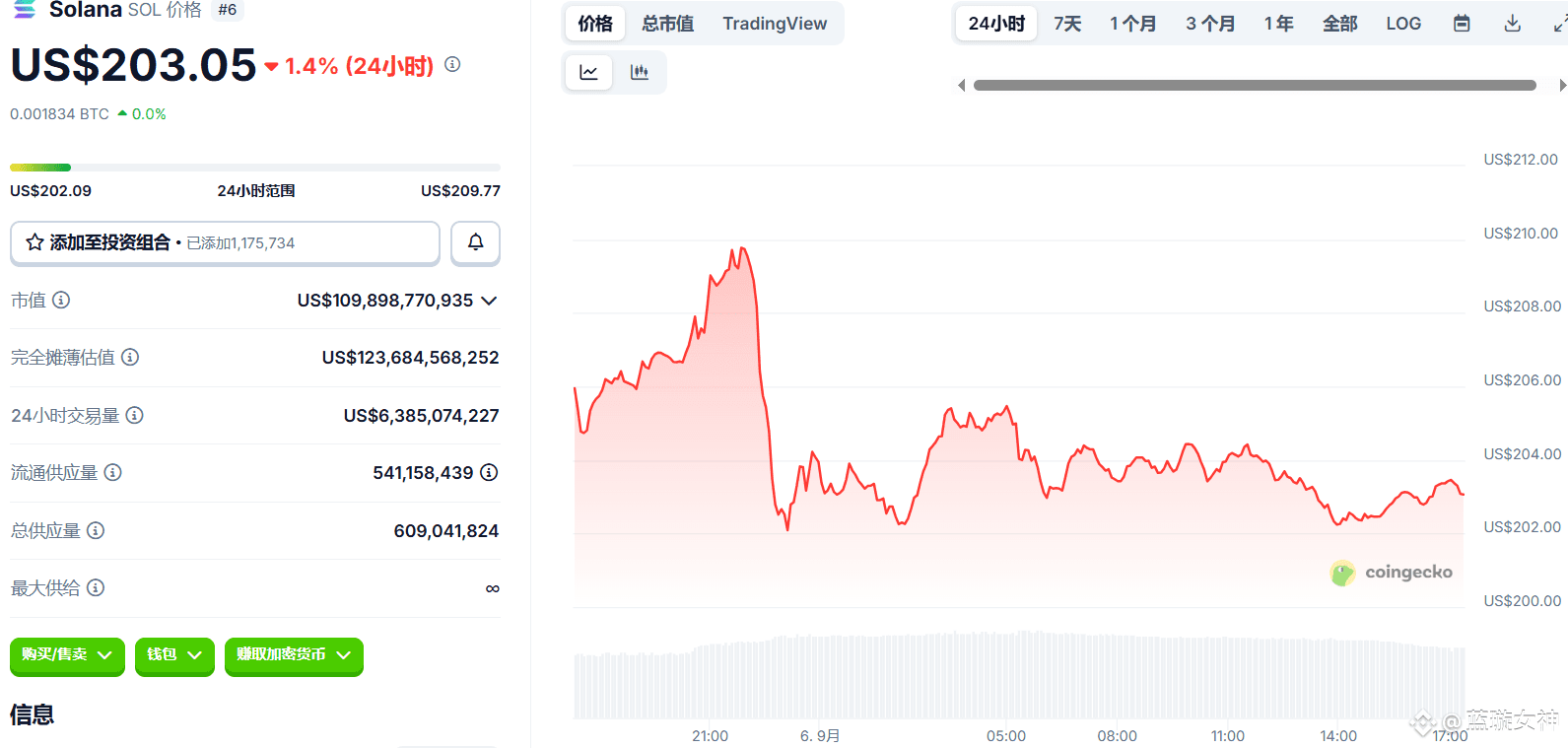Show info for 流通供应量 label

(x=113, y=472)
